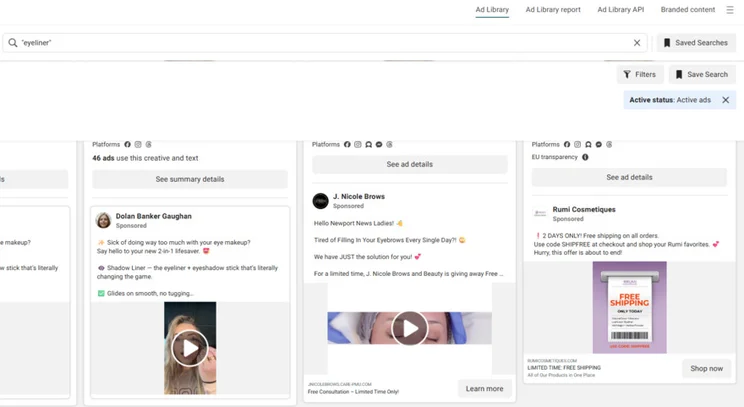
Task: Click "46 ads use this creative and text"
Action: 145,158
